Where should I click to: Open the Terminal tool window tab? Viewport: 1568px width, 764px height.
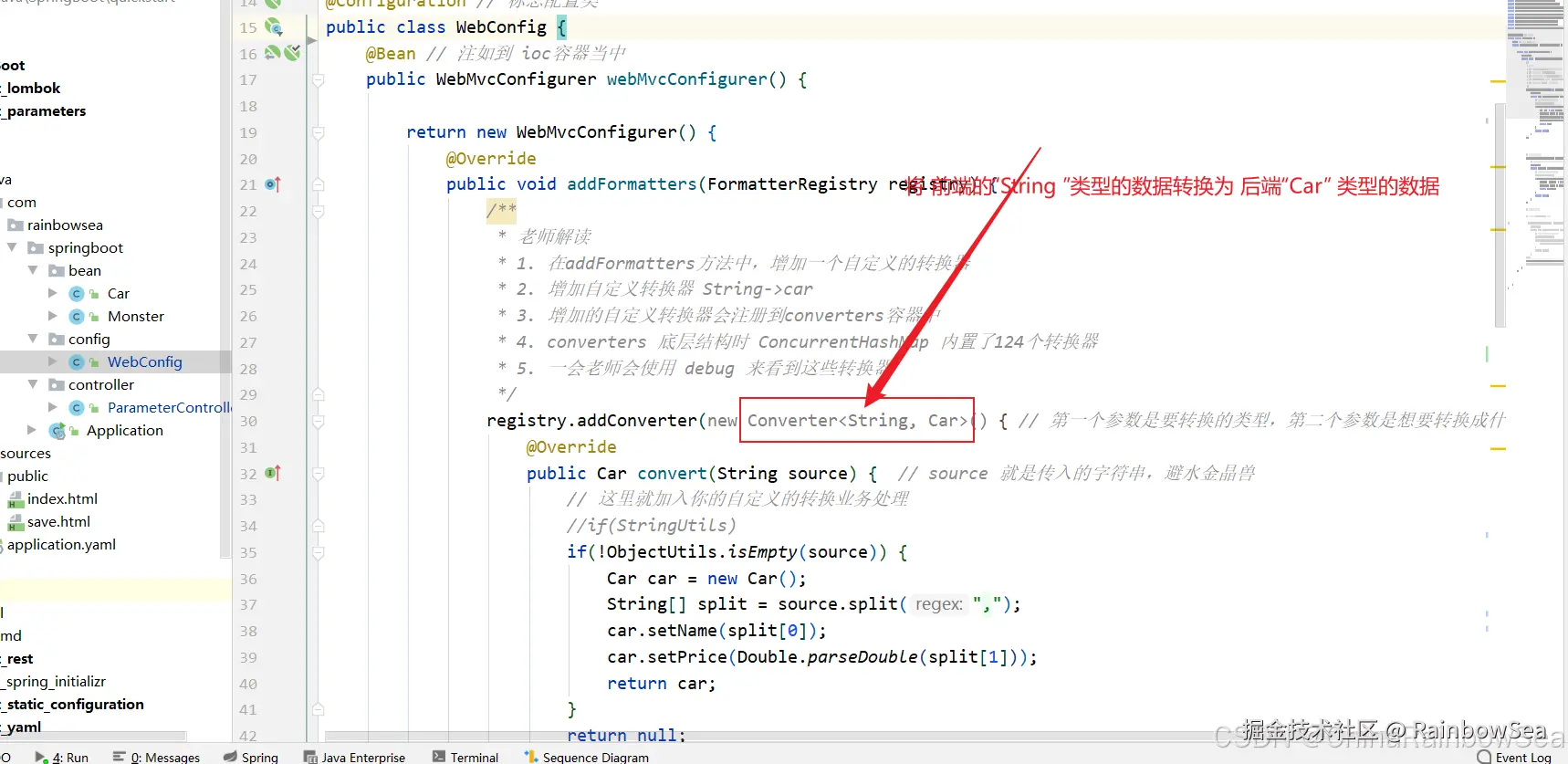pos(465,757)
